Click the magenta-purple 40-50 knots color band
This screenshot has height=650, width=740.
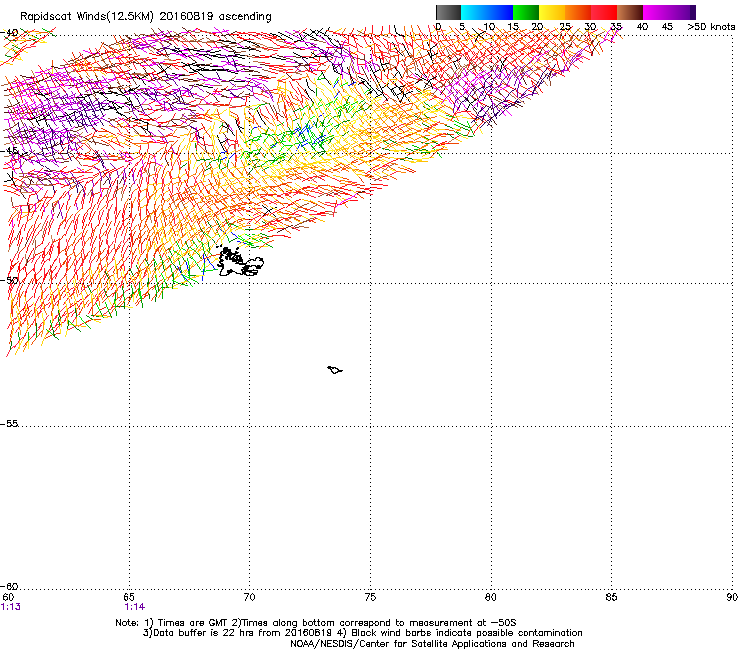(669, 12)
